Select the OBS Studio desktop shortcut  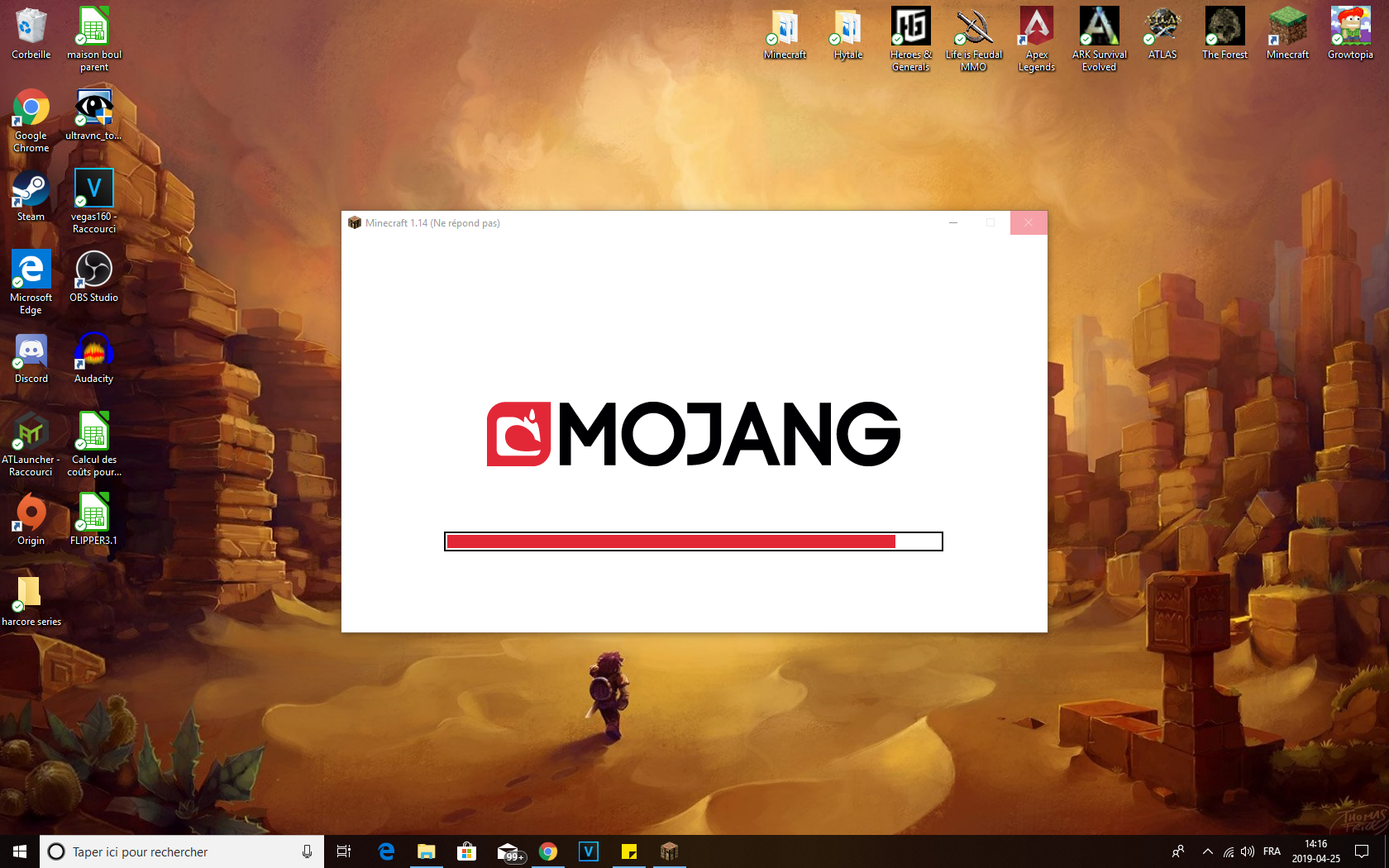click(93, 277)
